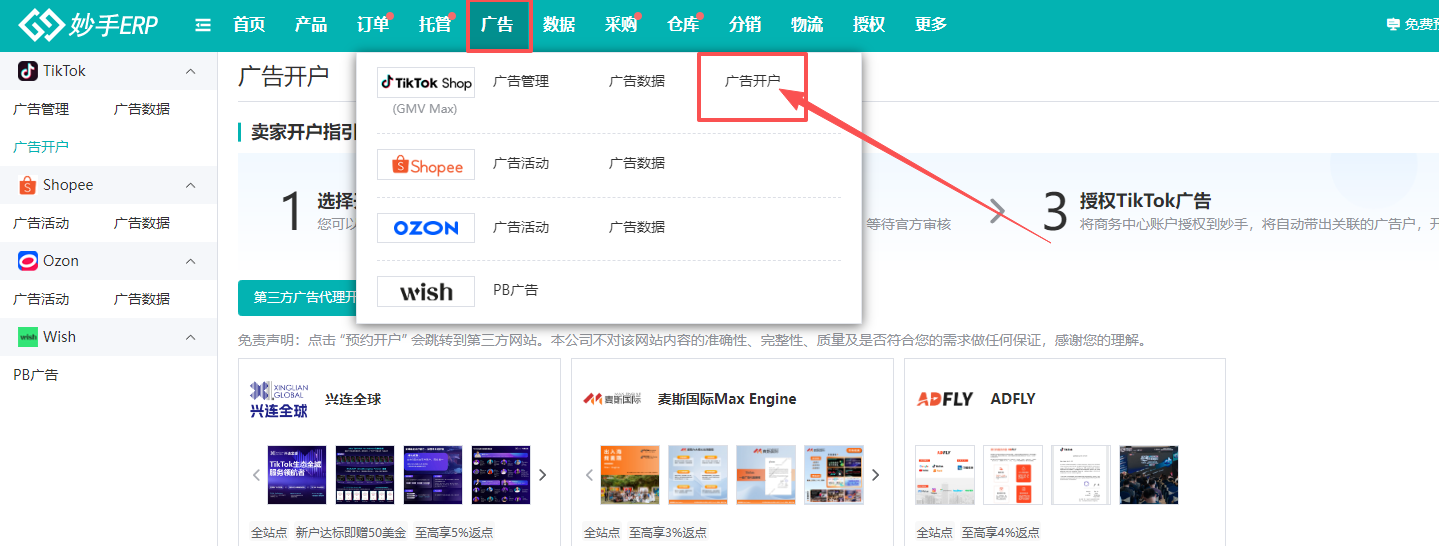Open the 物流 menu

[x=807, y=25]
